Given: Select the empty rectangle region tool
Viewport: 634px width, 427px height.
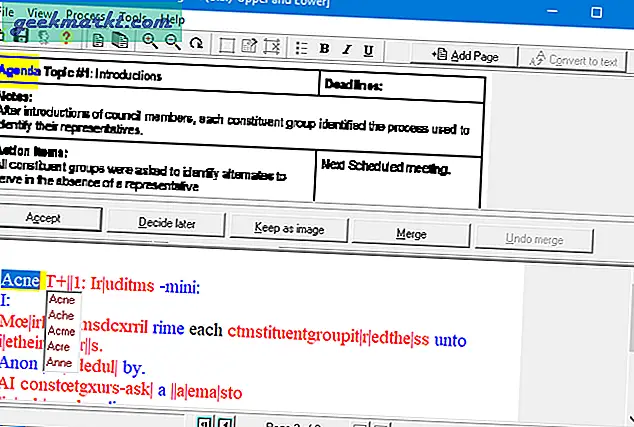Looking at the screenshot, I should coord(226,45).
